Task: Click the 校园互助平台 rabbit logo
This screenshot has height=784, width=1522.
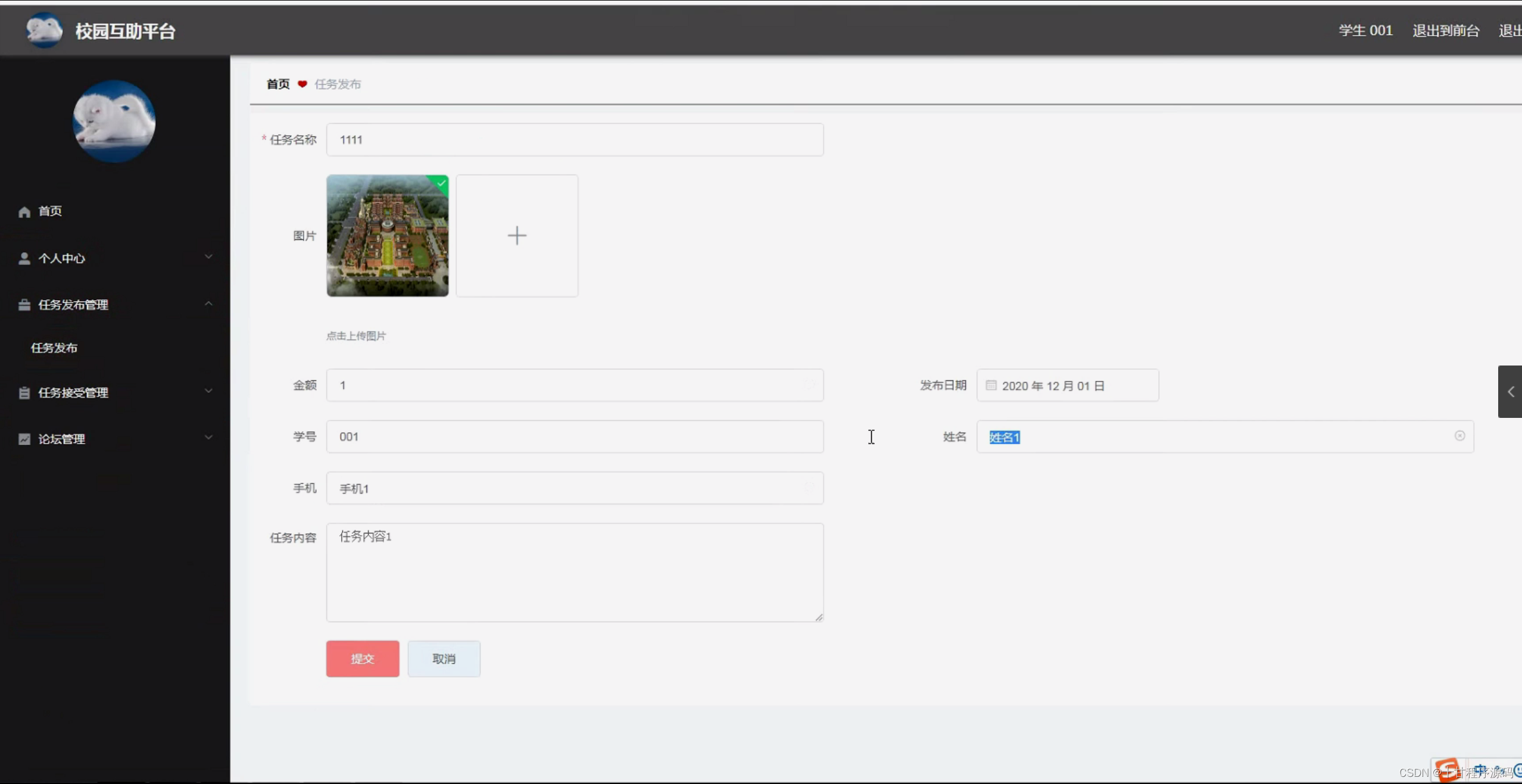Action: pos(43,30)
